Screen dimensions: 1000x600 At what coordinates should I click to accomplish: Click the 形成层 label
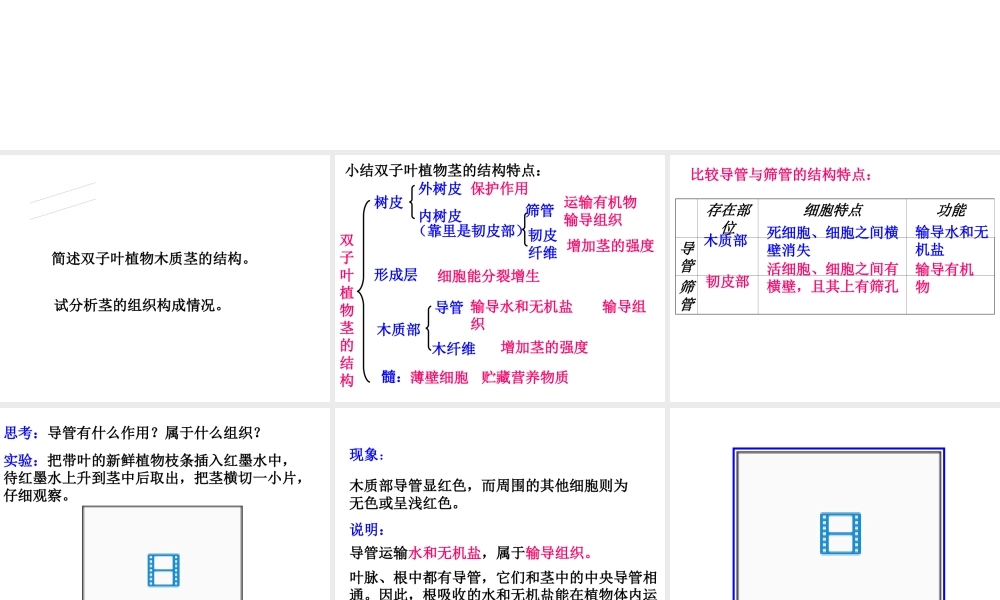tap(395, 275)
